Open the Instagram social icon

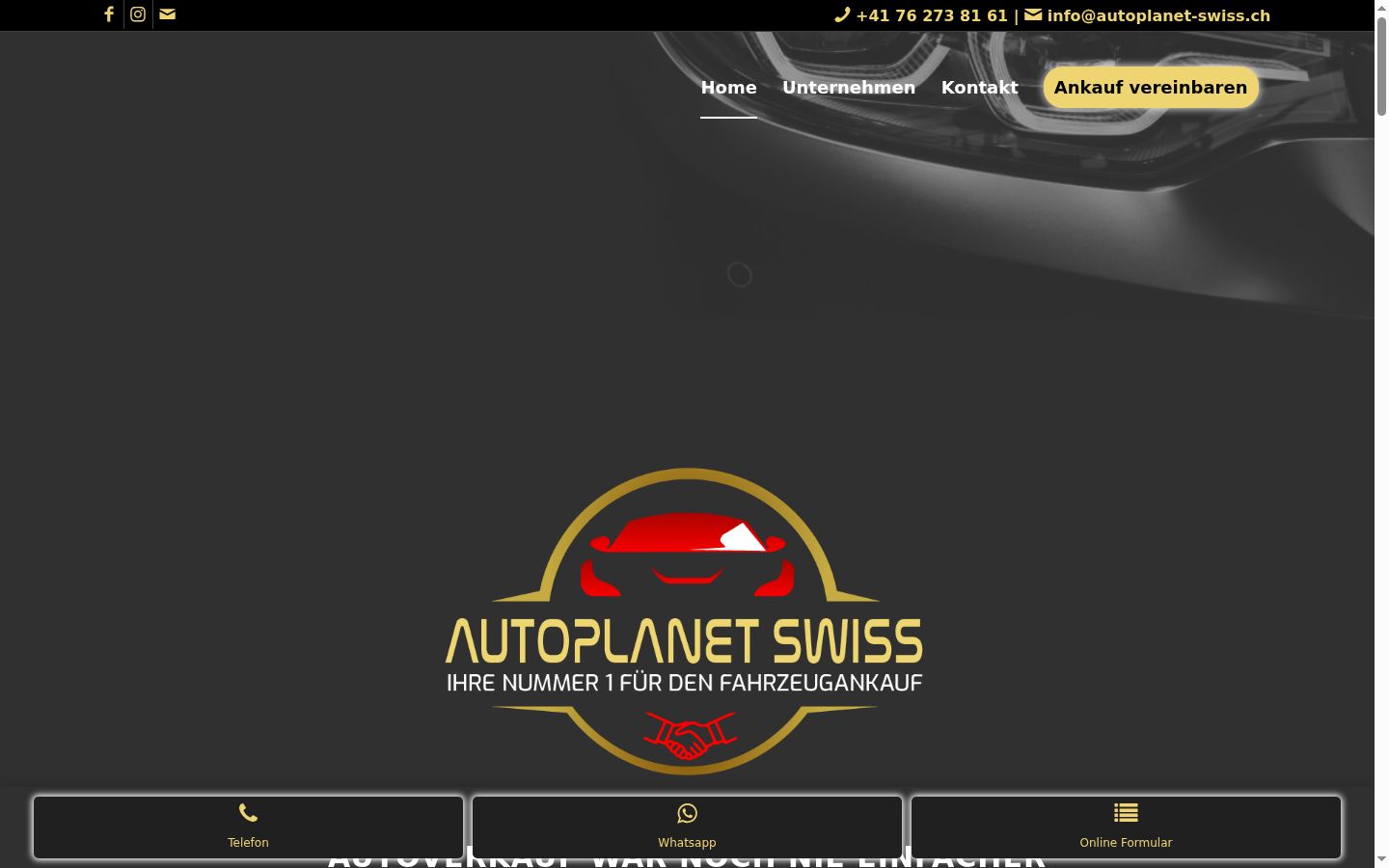(x=138, y=14)
